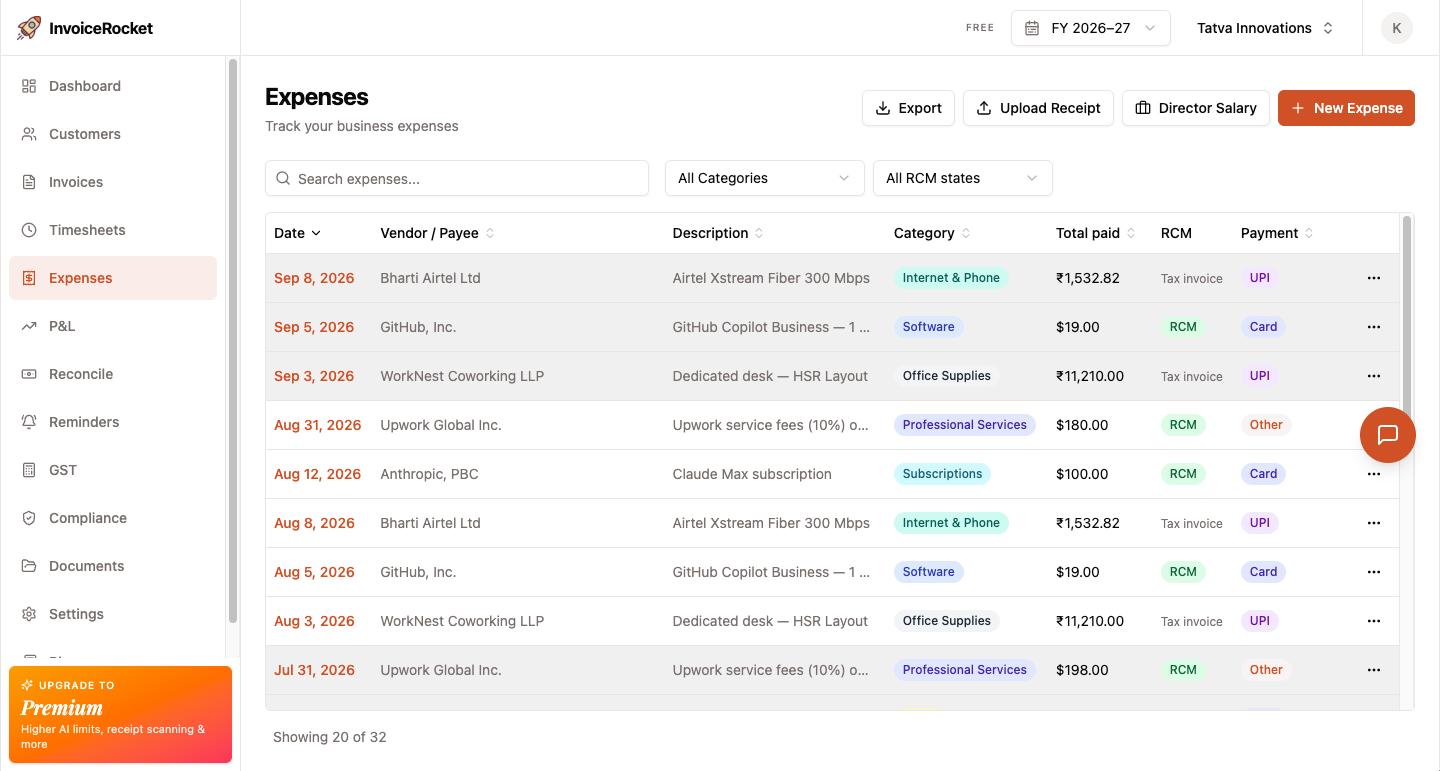Create a New Expense
Screen dimensions: 1440x771
pos(1346,108)
